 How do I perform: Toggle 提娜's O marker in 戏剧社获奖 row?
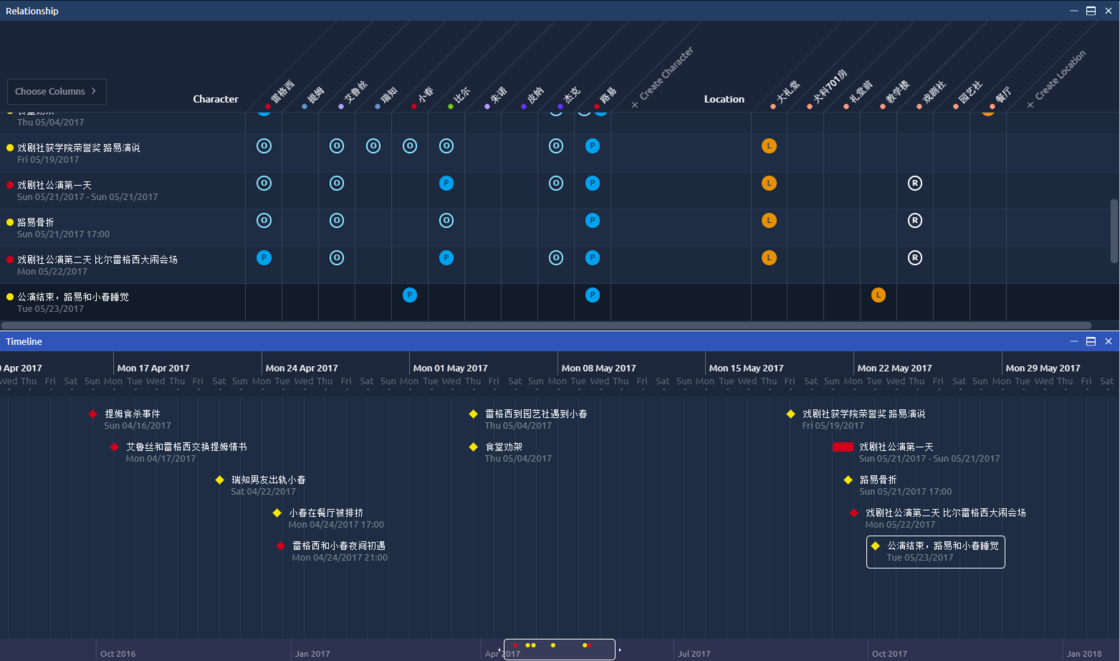pos(301,146)
